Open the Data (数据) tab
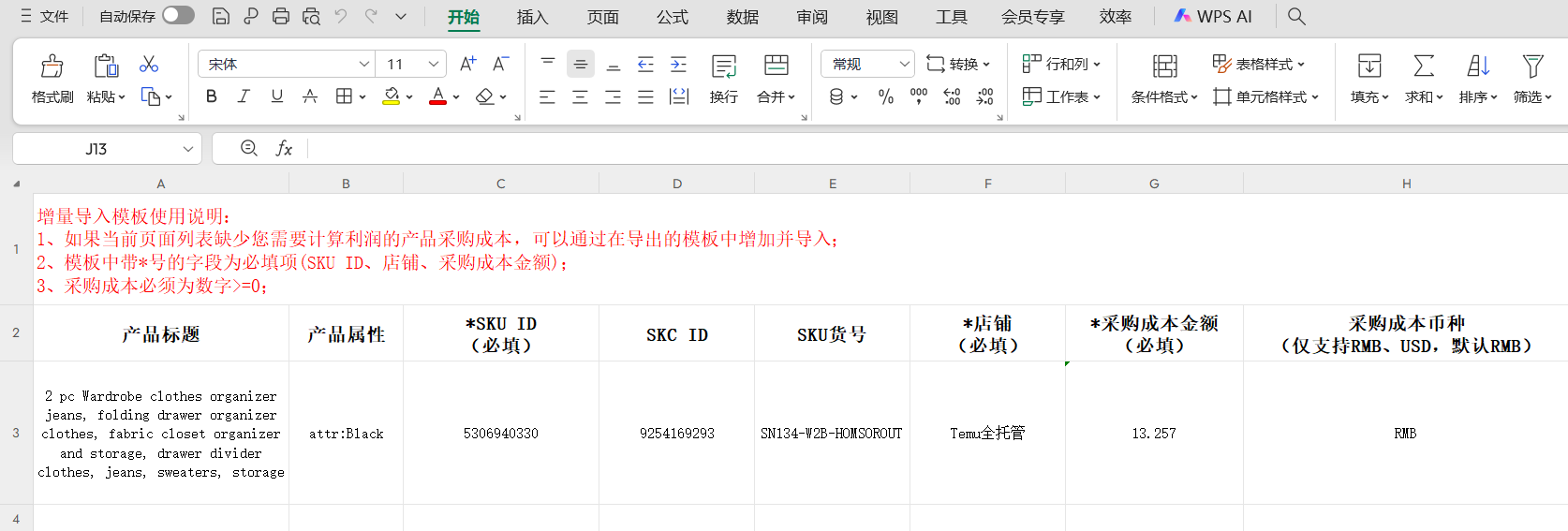 [x=742, y=17]
